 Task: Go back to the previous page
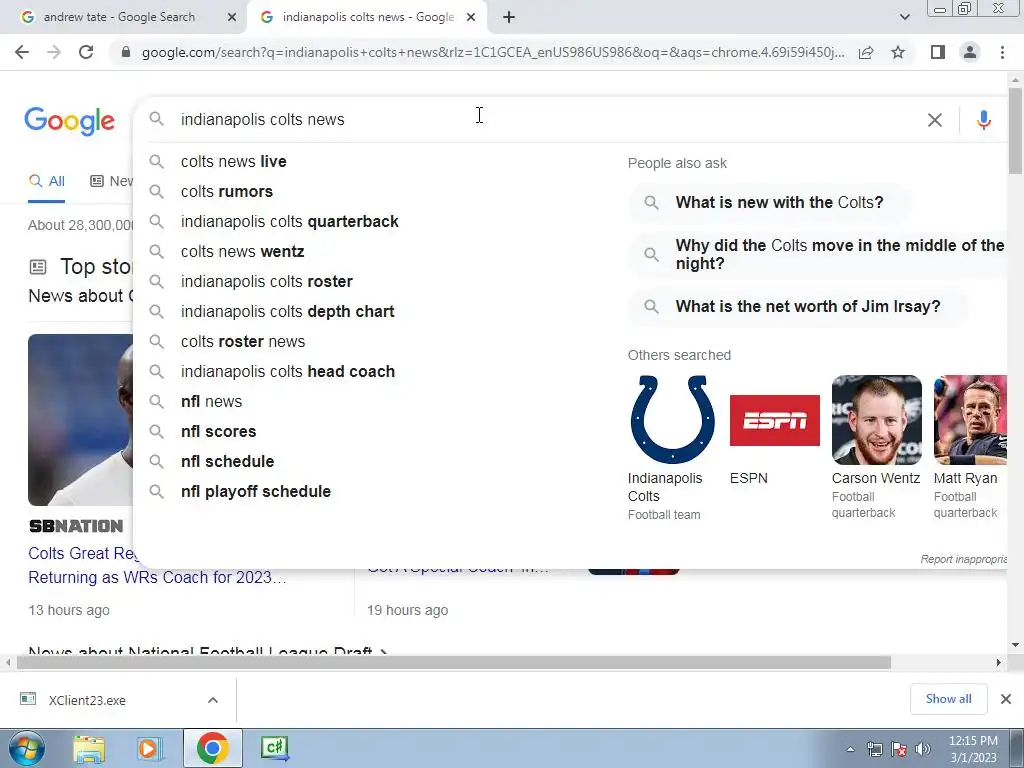(x=22, y=52)
